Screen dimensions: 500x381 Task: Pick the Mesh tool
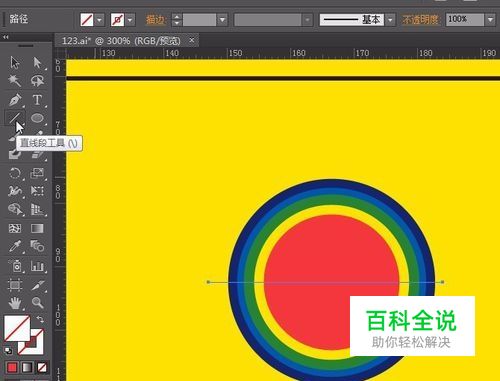click(x=15, y=229)
